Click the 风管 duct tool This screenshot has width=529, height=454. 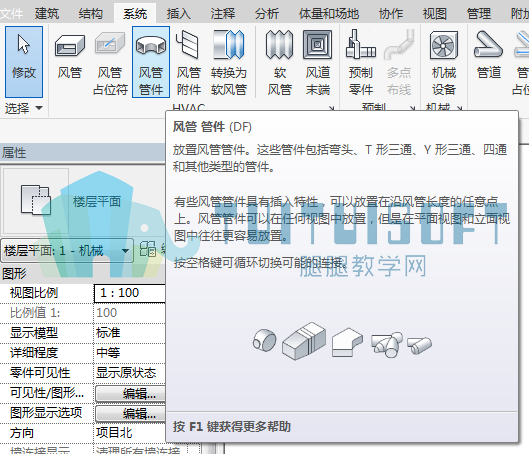point(70,56)
